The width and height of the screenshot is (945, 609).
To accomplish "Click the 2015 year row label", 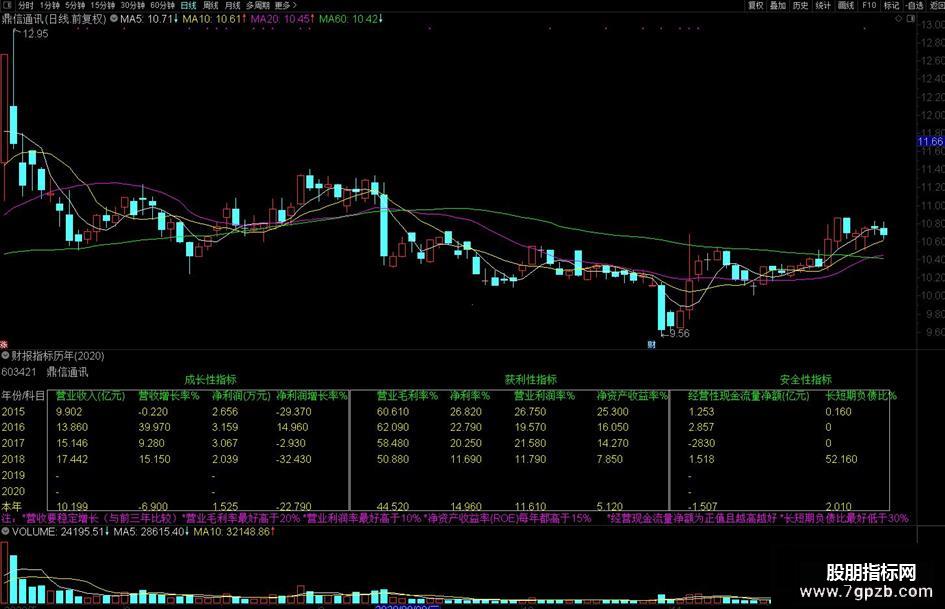I will (13, 412).
